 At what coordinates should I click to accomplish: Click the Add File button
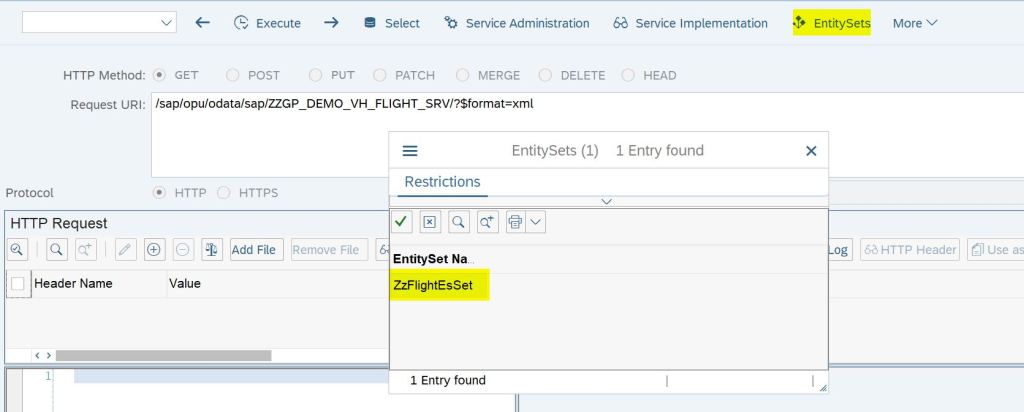(x=254, y=250)
